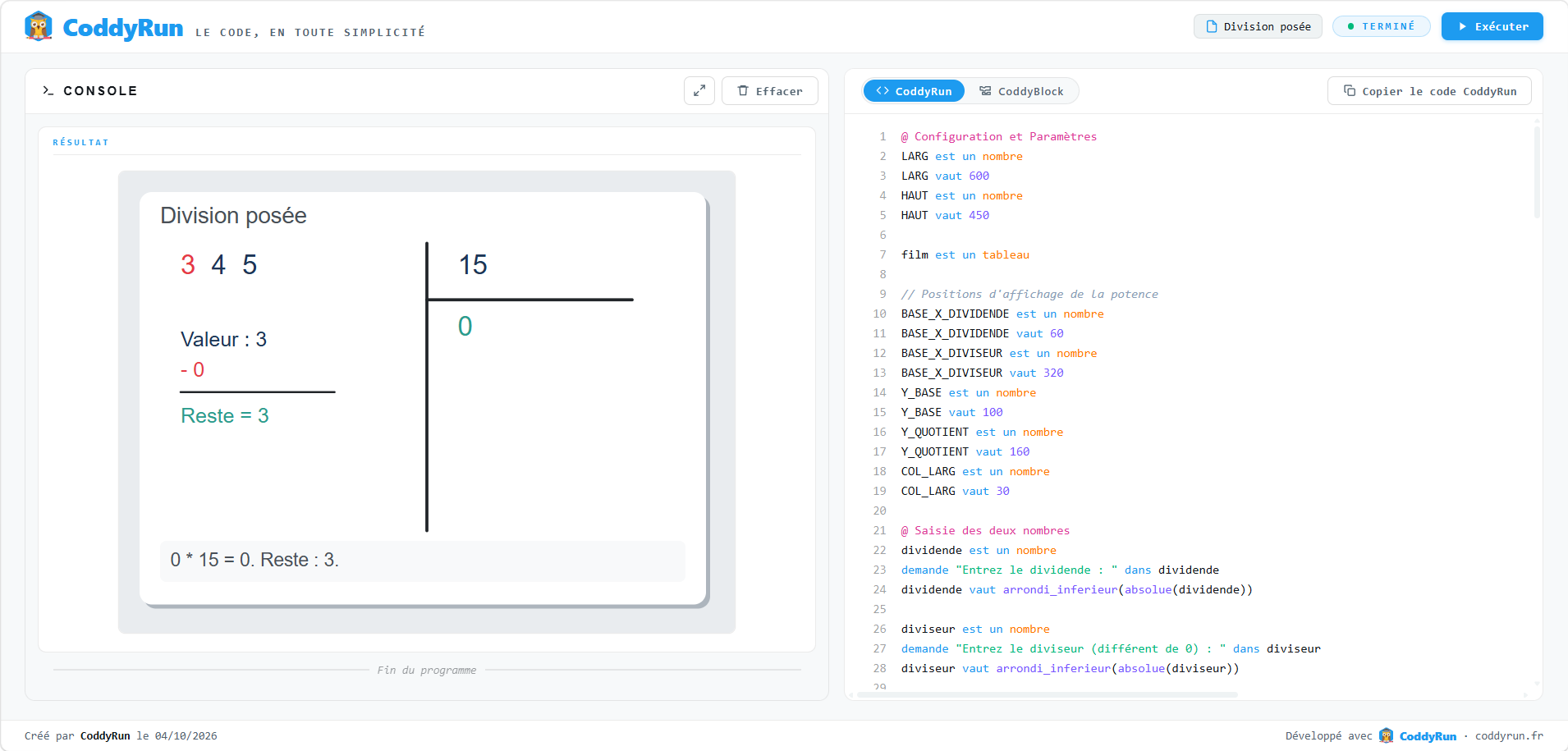
Task: Click the Effacer button
Action: (x=770, y=91)
